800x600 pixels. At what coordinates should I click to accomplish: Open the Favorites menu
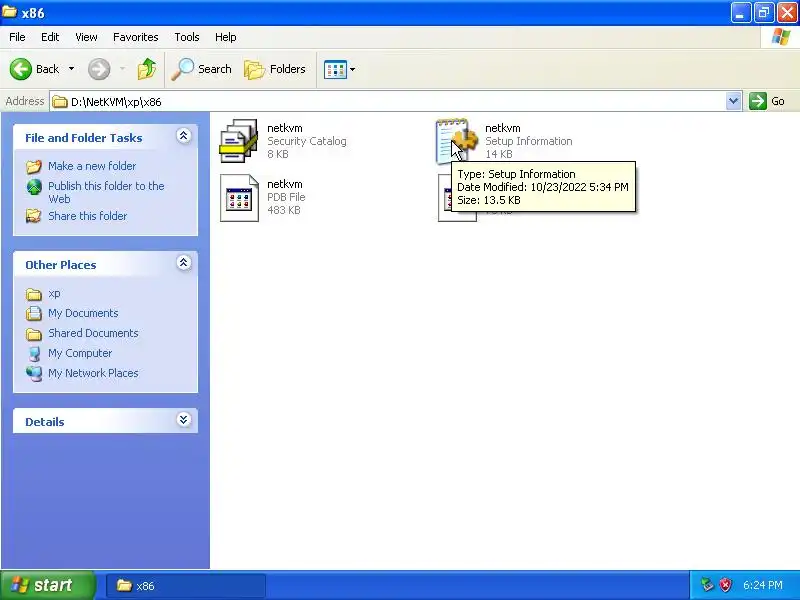(x=136, y=37)
